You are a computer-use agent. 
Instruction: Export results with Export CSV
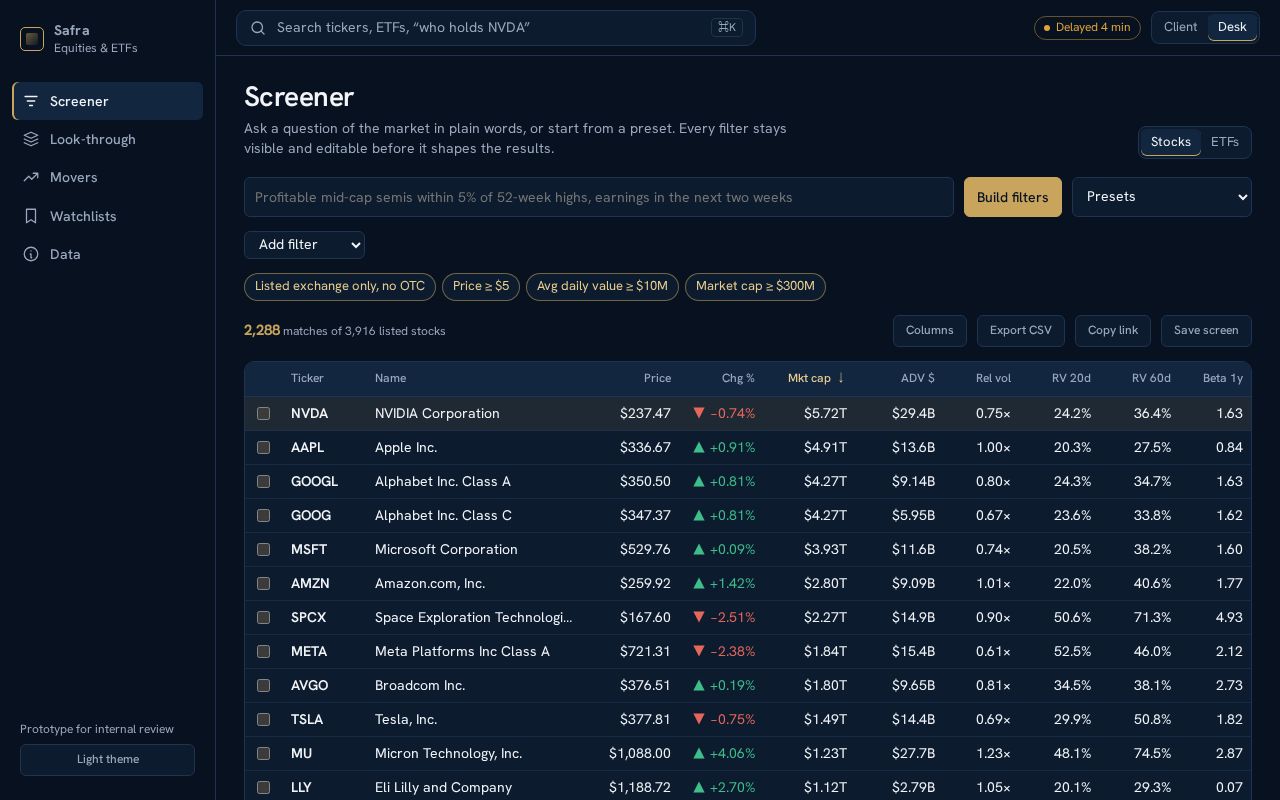1021,331
